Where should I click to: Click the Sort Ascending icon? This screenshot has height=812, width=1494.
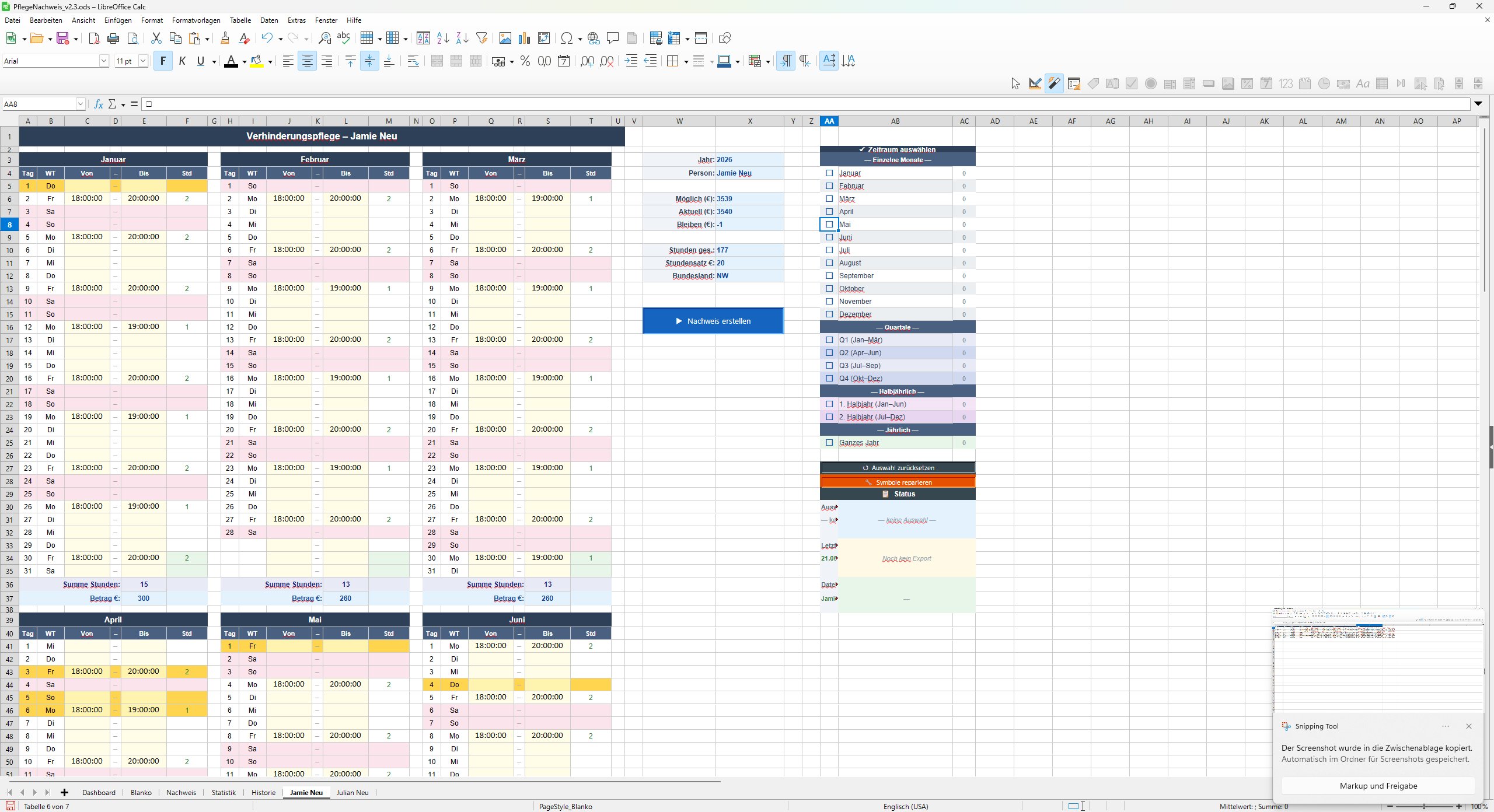click(443, 38)
